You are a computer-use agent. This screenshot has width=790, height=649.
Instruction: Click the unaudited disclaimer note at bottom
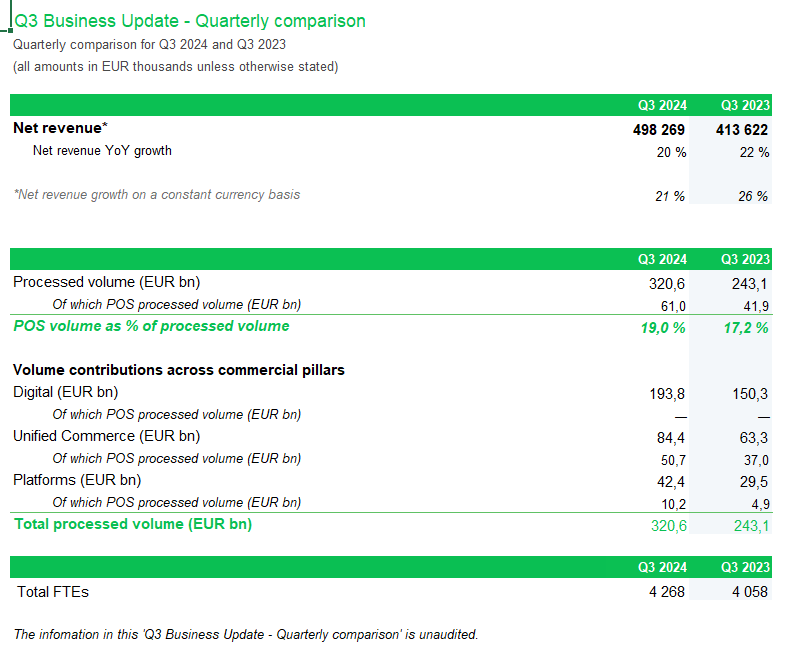pyautogui.click(x=246, y=634)
